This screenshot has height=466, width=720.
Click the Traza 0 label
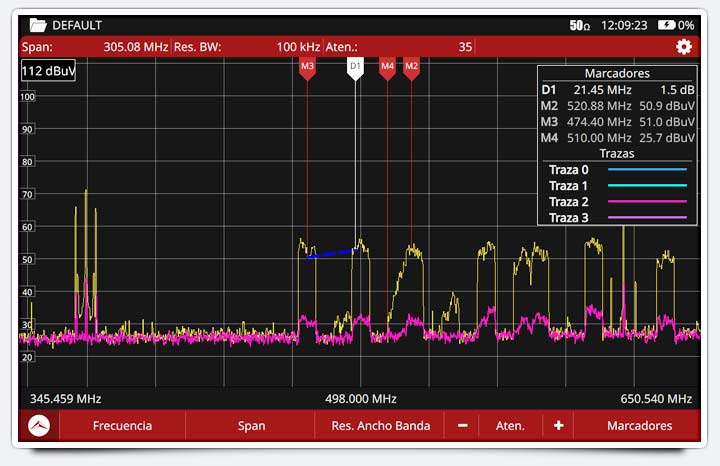tap(568, 170)
